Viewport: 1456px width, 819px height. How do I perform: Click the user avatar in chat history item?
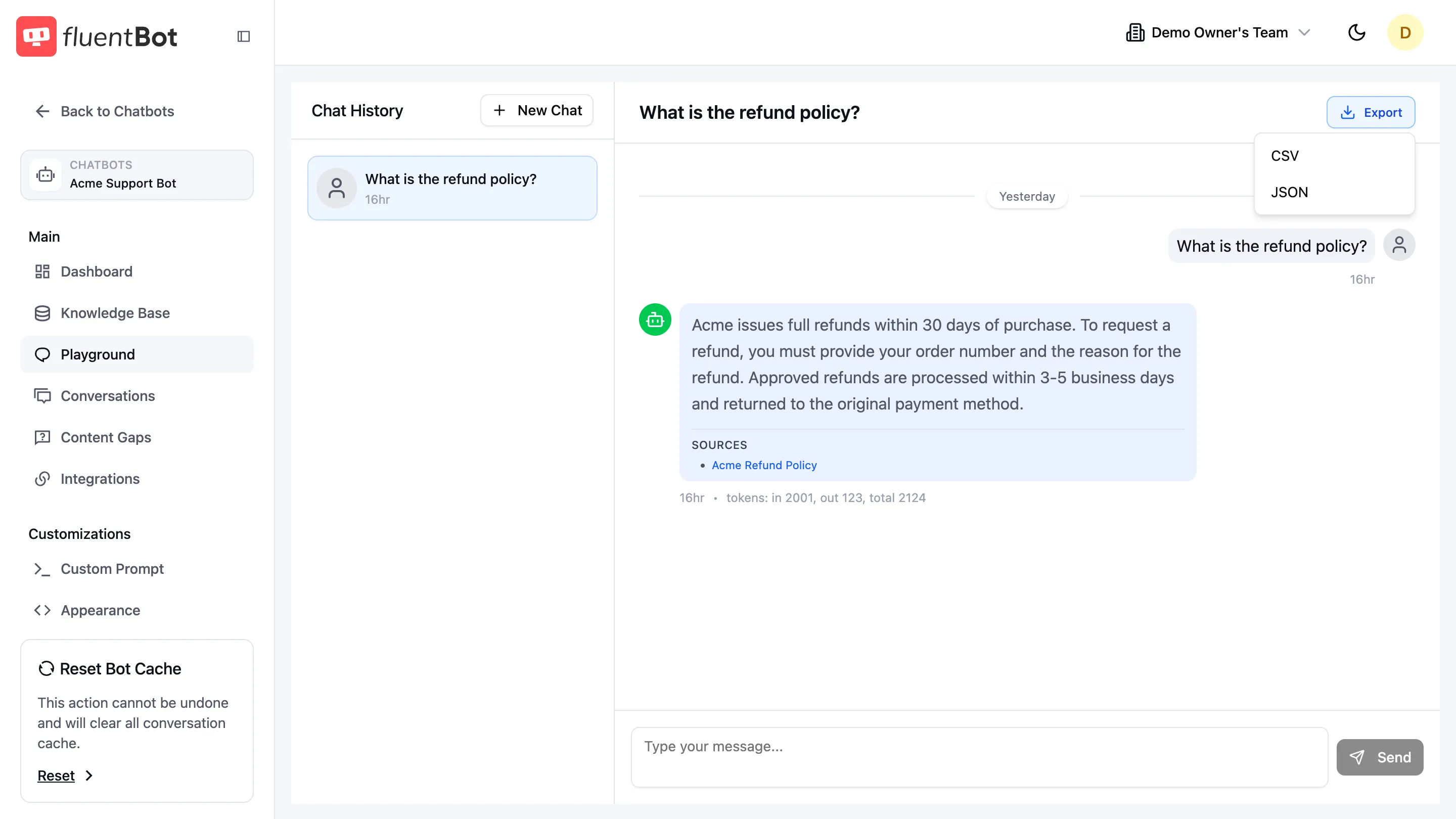click(336, 188)
